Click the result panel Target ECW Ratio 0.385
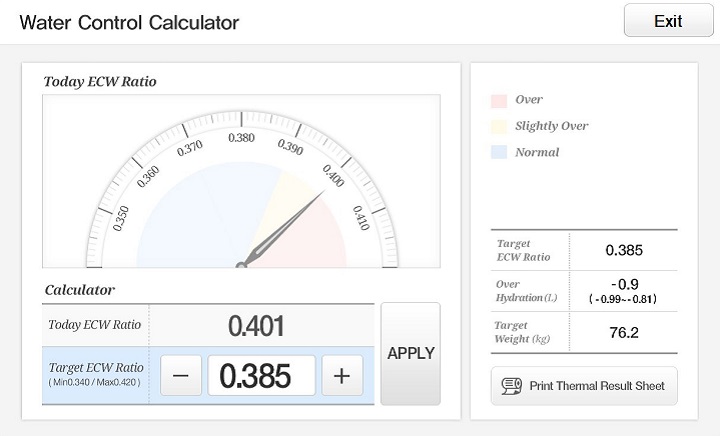 (x=624, y=250)
